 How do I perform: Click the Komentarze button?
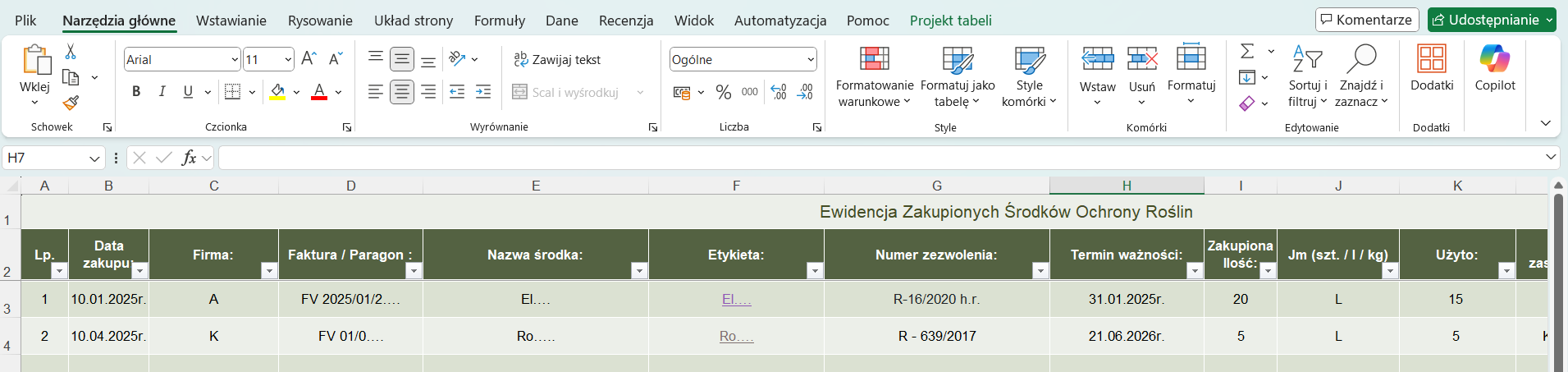[x=1366, y=20]
